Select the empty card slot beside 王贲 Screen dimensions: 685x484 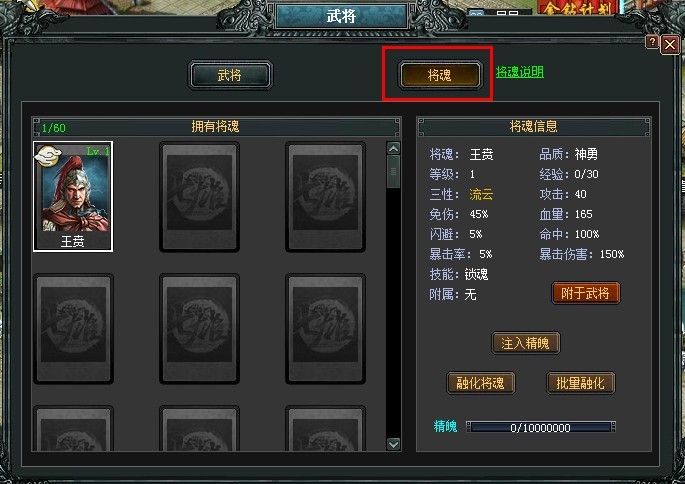[x=199, y=197]
